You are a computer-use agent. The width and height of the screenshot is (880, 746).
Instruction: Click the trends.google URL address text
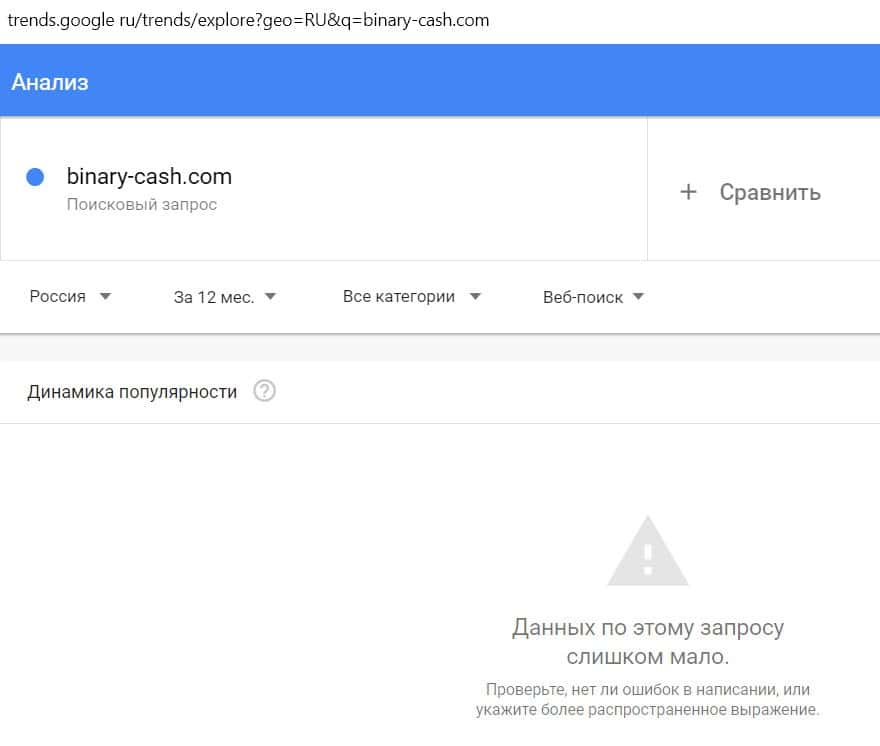[x=248, y=20]
